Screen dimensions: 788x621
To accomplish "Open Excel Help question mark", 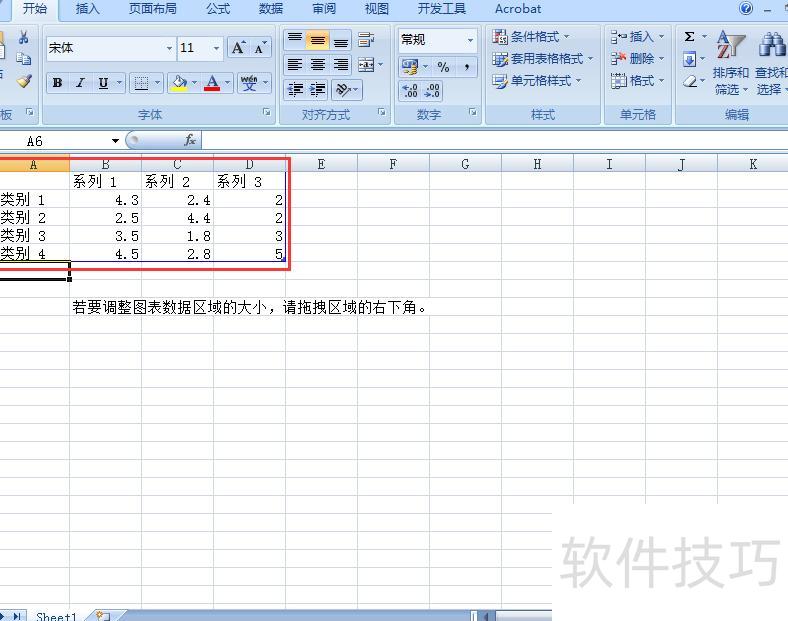I will (746, 8).
